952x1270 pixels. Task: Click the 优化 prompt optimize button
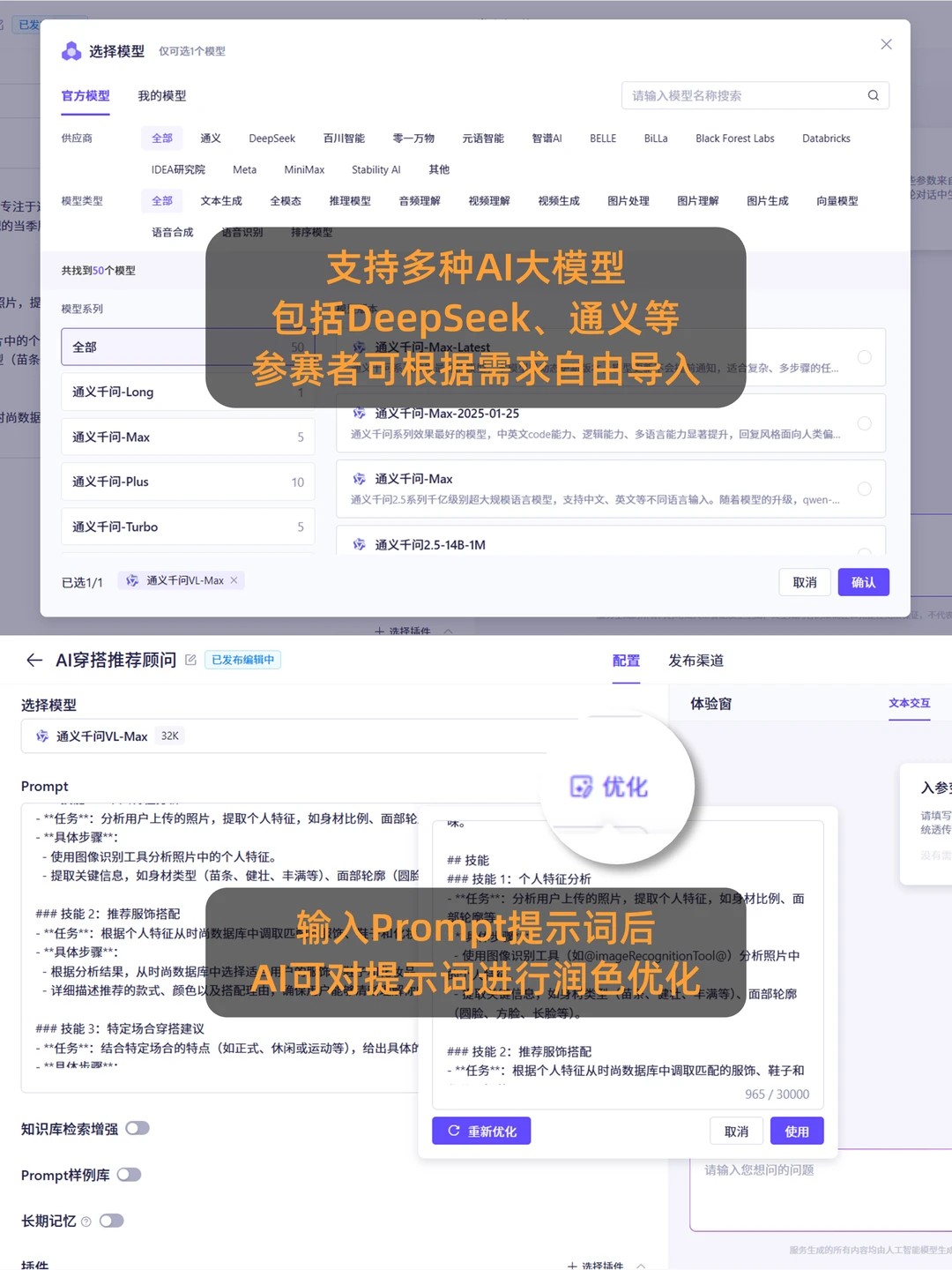tap(609, 787)
